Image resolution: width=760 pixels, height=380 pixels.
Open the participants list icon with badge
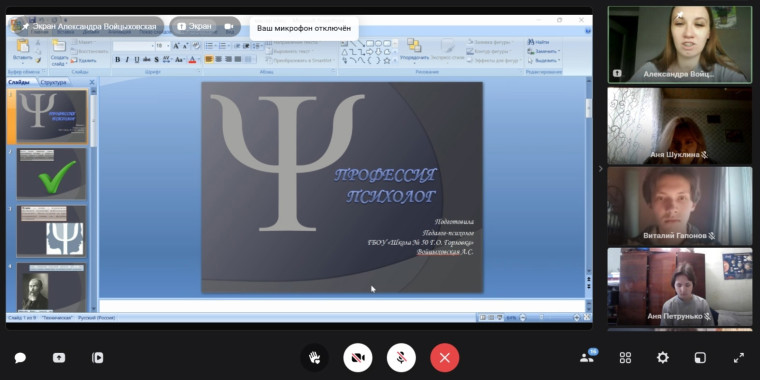click(x=588, y=357)
